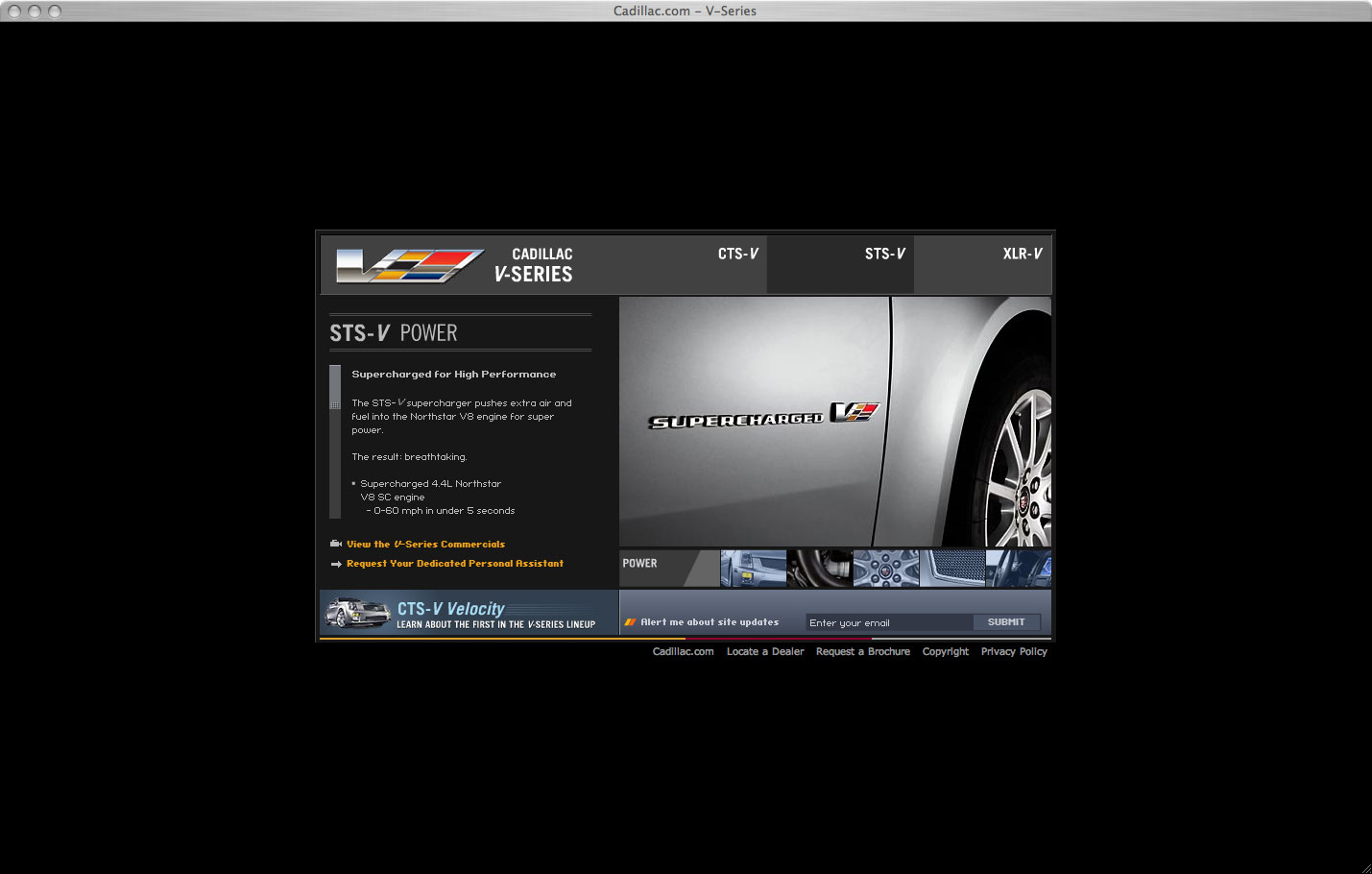Click the window zoom button in title bar
This screenshot has height=874, width=1372.
54,11
